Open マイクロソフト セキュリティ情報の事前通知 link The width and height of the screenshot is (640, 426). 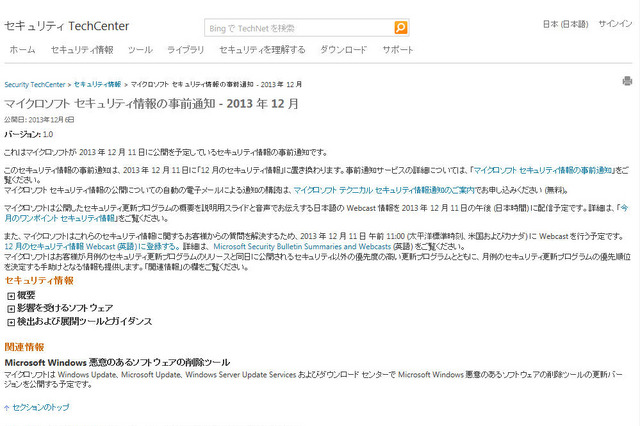pyautogui.click(x=543, y=170)
